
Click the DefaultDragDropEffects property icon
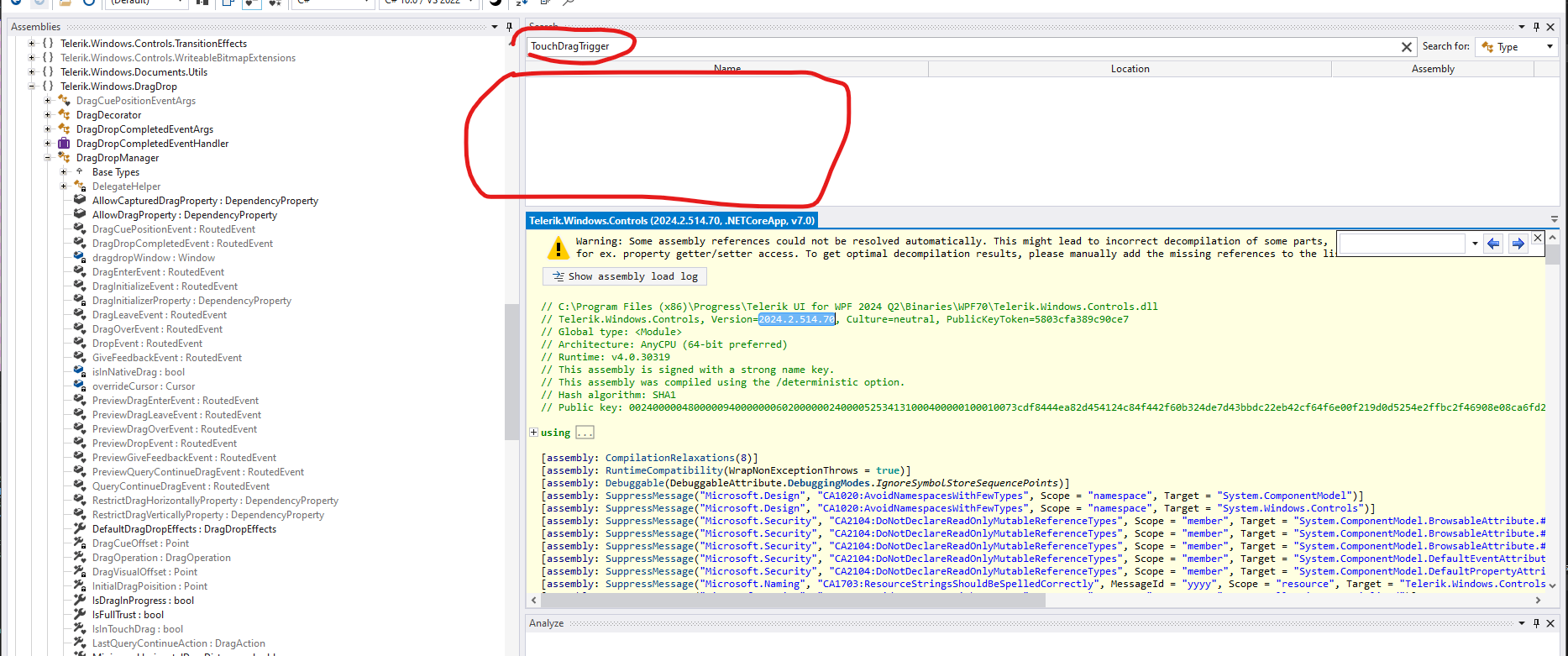80,529
